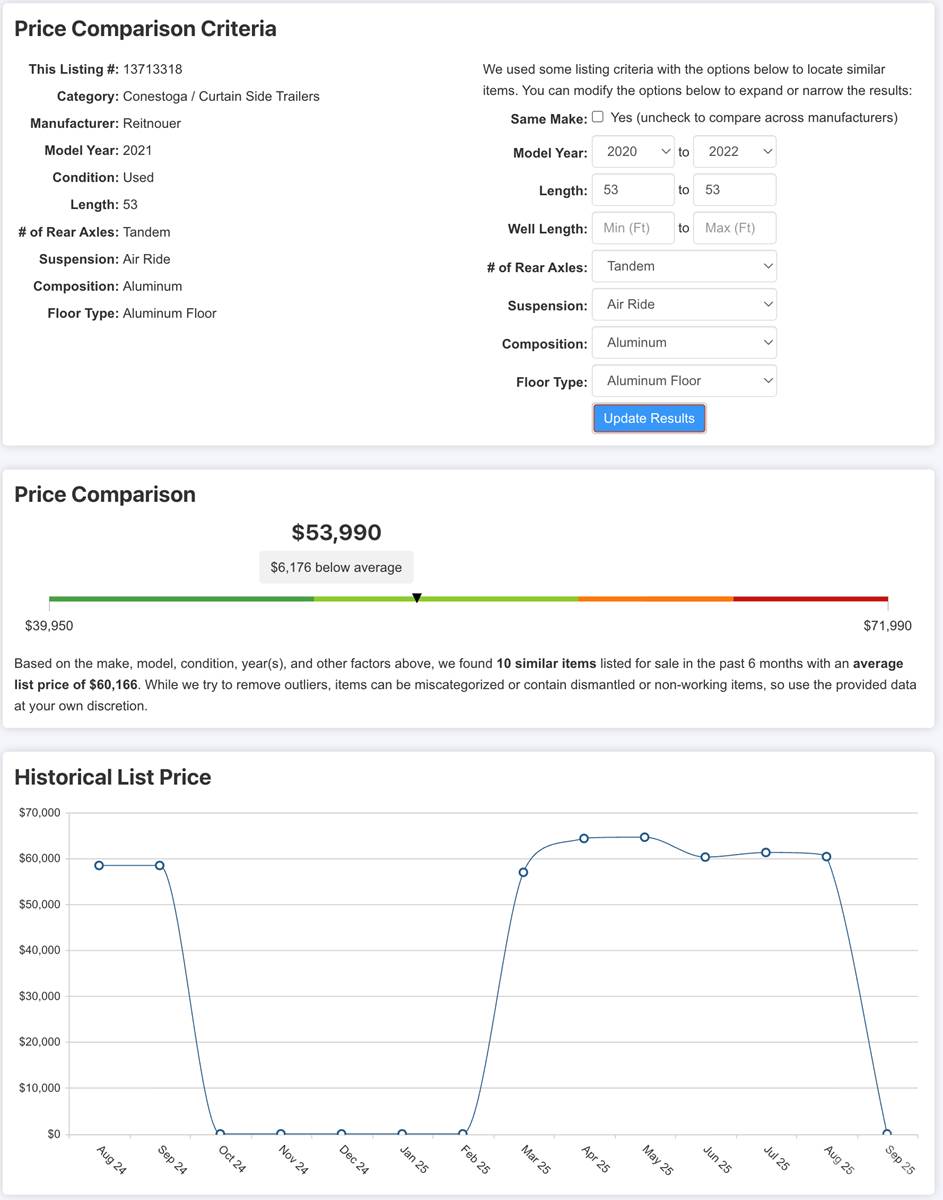Click the Aug 25 data point on chart
Screen dimensions: 943x1200
point(826,856)
